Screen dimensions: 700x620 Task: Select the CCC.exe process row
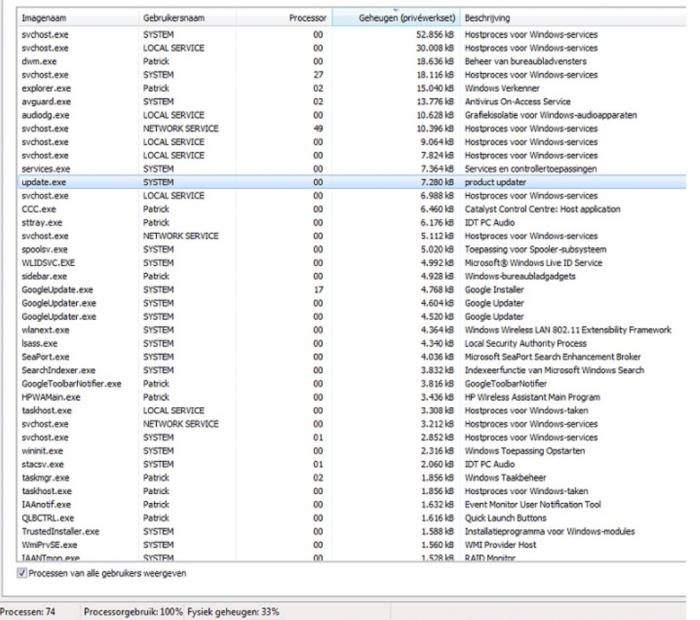351,209
